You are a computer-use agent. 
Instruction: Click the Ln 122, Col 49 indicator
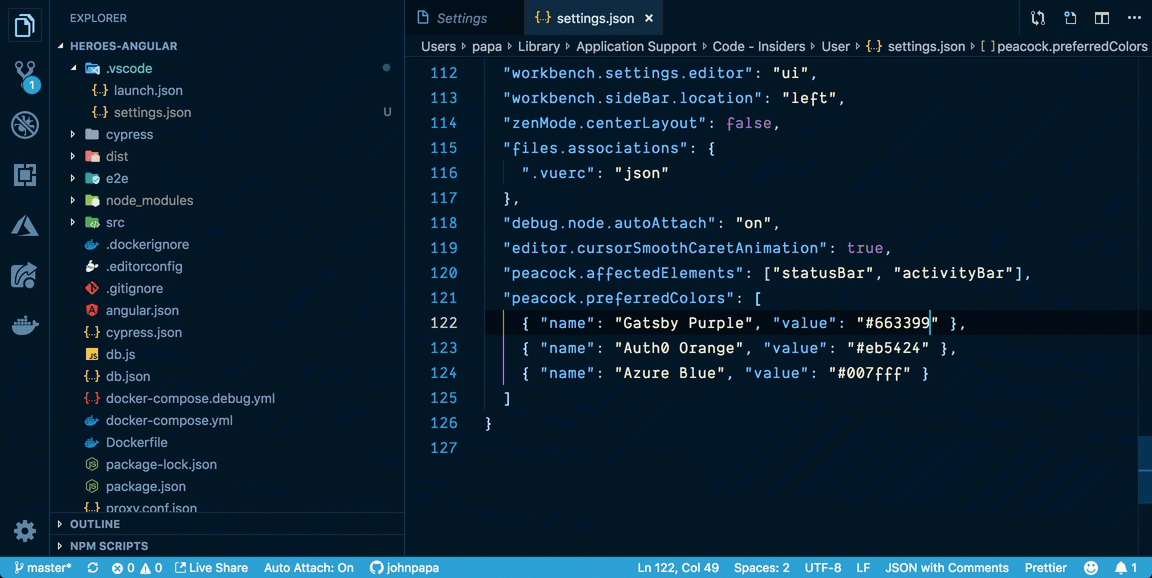pyautogui.click(x=678, y=567)
